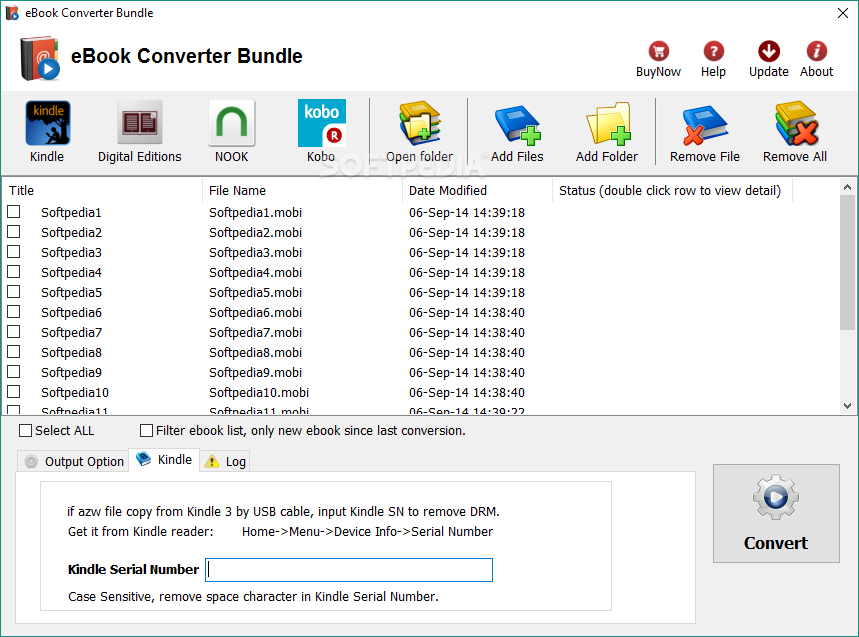Click the file list scroll down arrow
The height and width of the screenshot is (637, 859).
click(x=847, y=406)
